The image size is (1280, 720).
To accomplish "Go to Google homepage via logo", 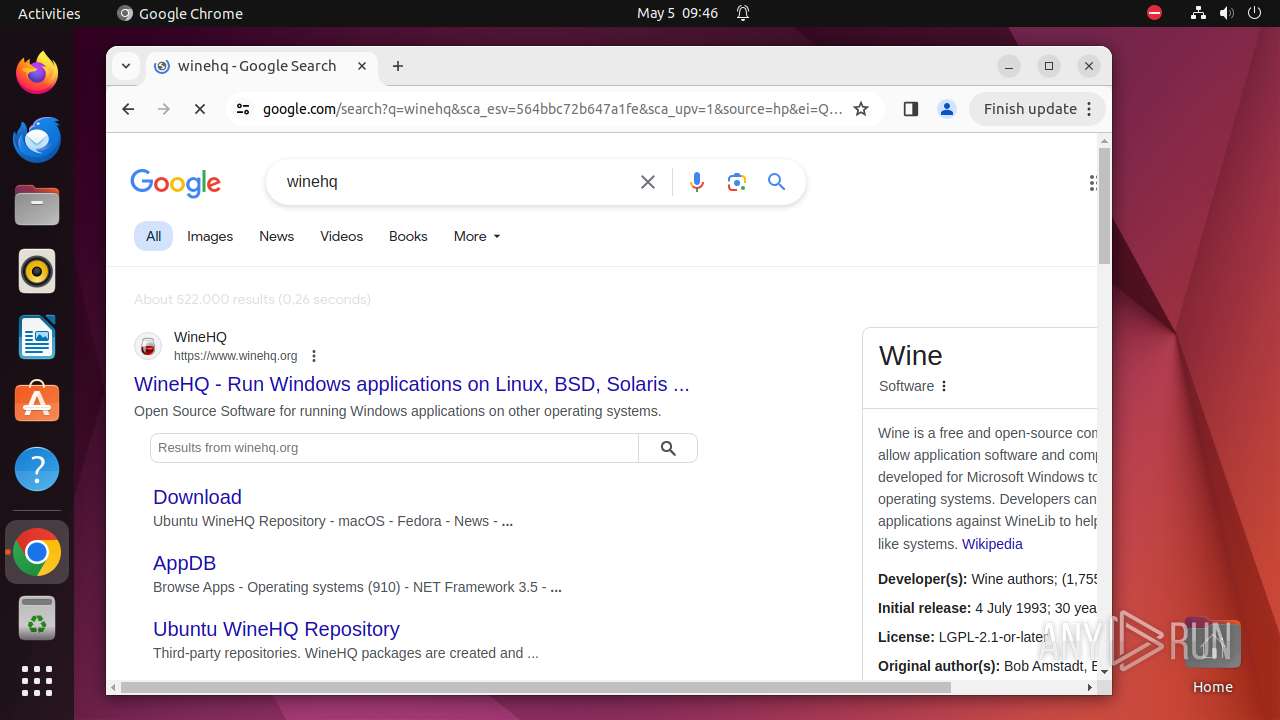I will (x=175, y=183).
